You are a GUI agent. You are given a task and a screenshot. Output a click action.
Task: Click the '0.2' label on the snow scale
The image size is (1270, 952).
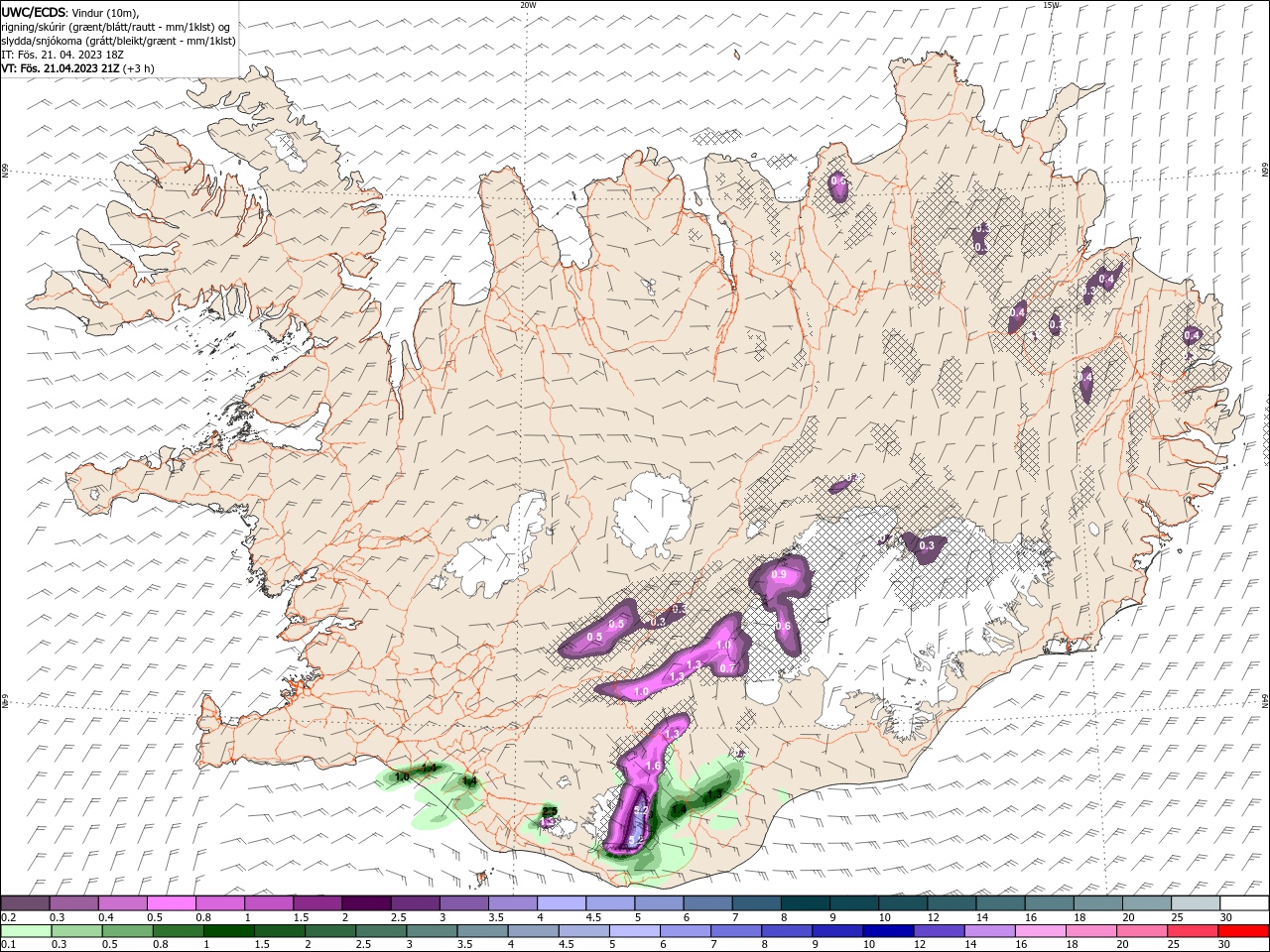(x=8, y=917)
